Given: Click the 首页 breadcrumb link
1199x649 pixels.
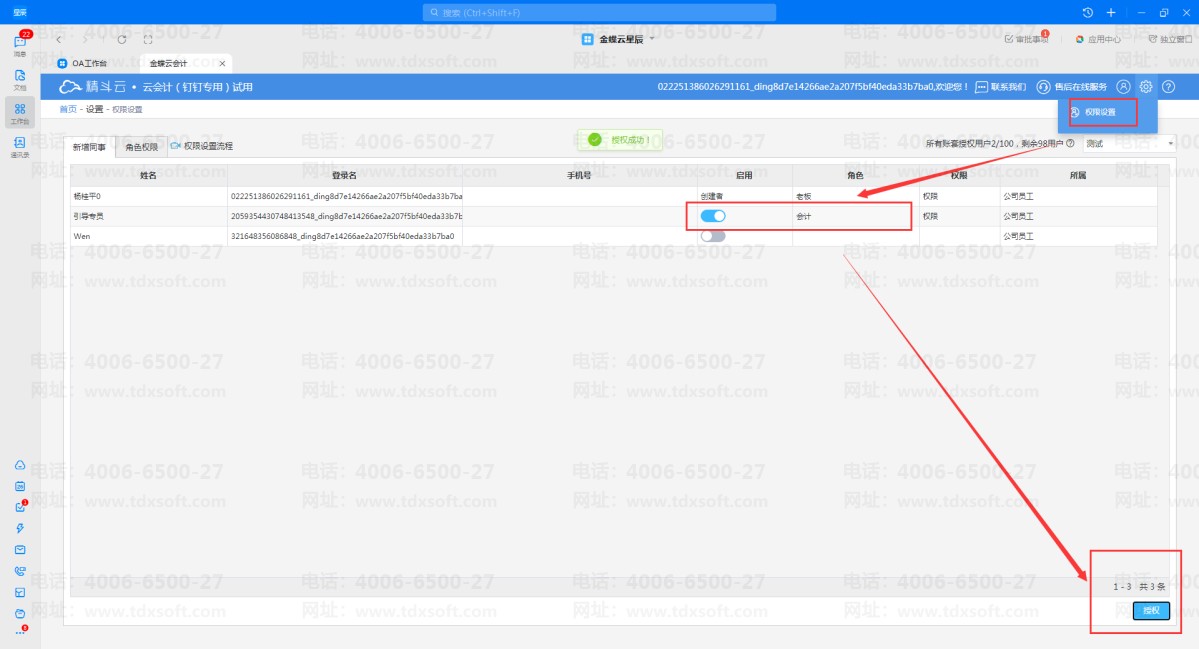Looking at the screenshot, I should [68, 109].
